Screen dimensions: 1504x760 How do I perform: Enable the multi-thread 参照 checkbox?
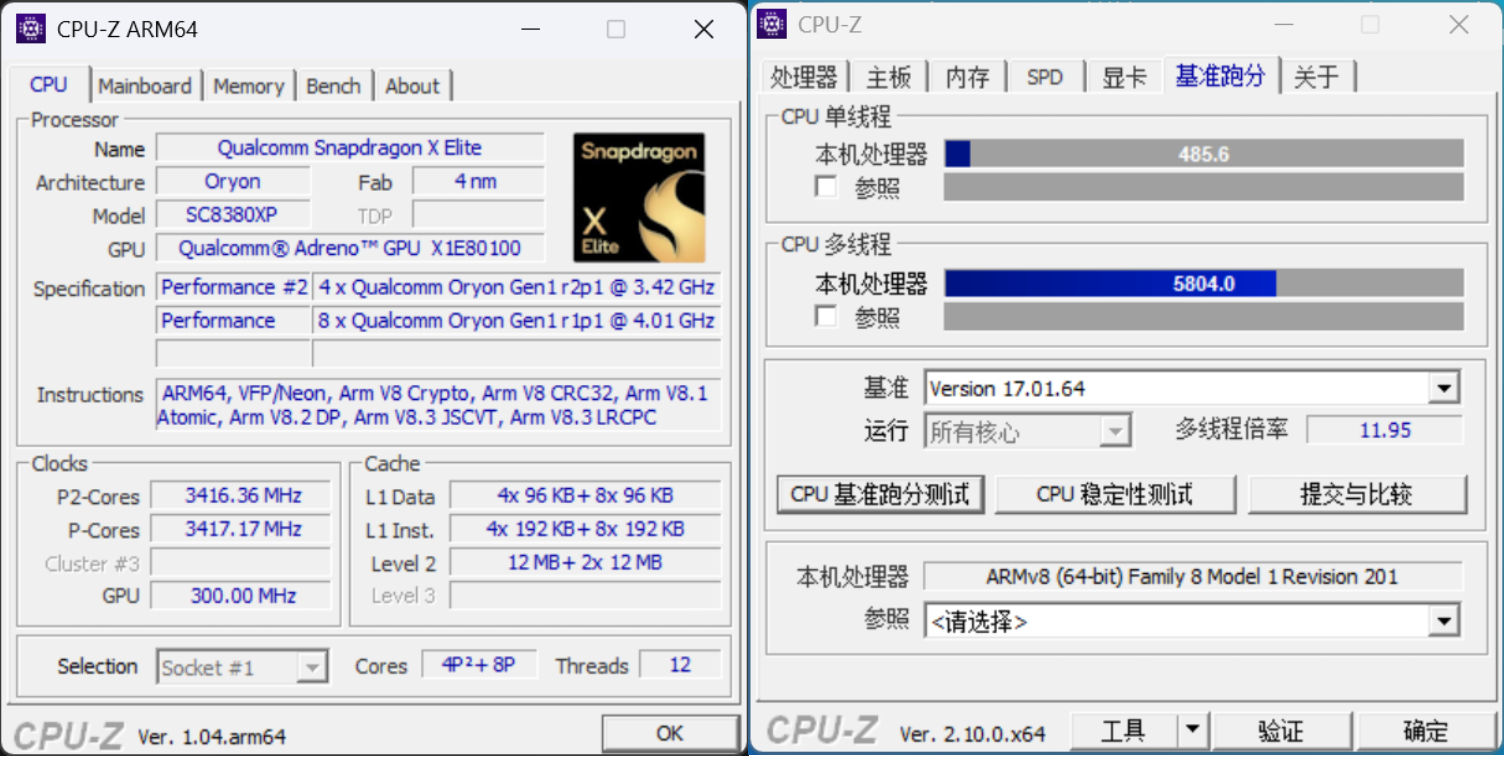pyautogui.click(x=826, y=317)
